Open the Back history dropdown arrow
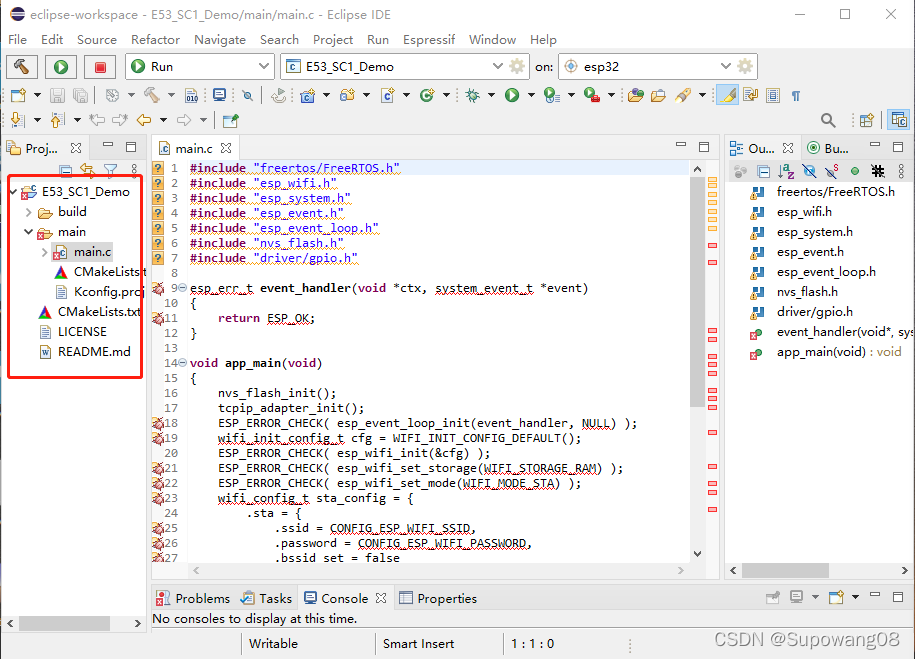 click(x=163, y=120)
